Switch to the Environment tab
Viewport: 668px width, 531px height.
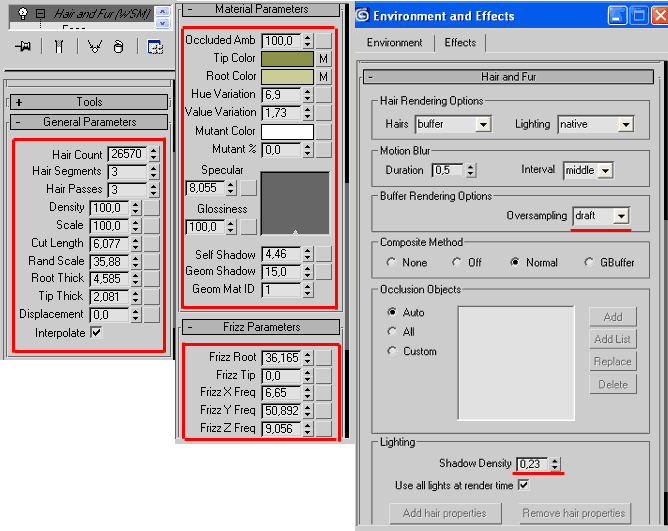tap(394, 43)
